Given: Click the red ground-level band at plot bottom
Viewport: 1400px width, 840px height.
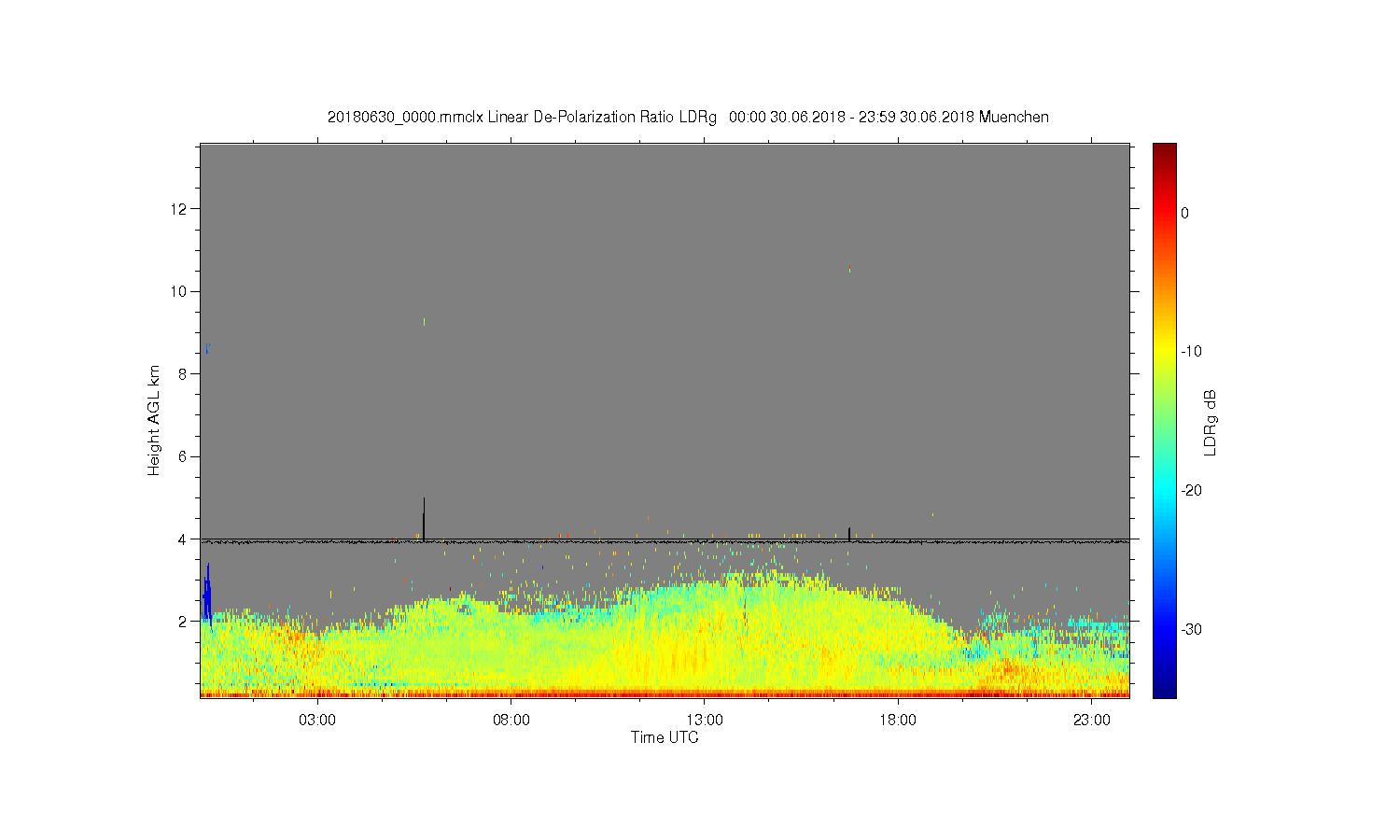Looking at the screenshot, I should pyautogui.click(x=665, y=693).
